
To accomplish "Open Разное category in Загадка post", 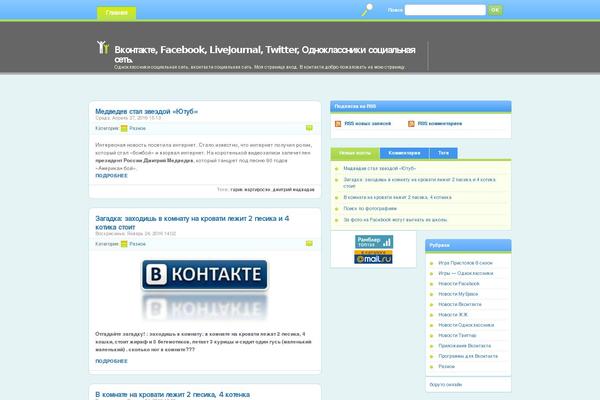I will point(137,244).
